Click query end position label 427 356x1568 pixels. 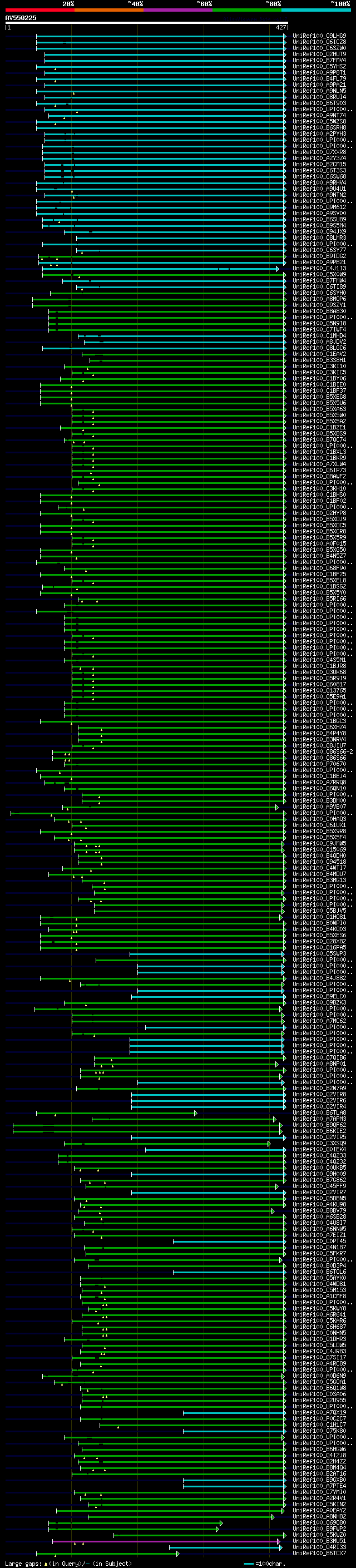[x=281, y=27]
